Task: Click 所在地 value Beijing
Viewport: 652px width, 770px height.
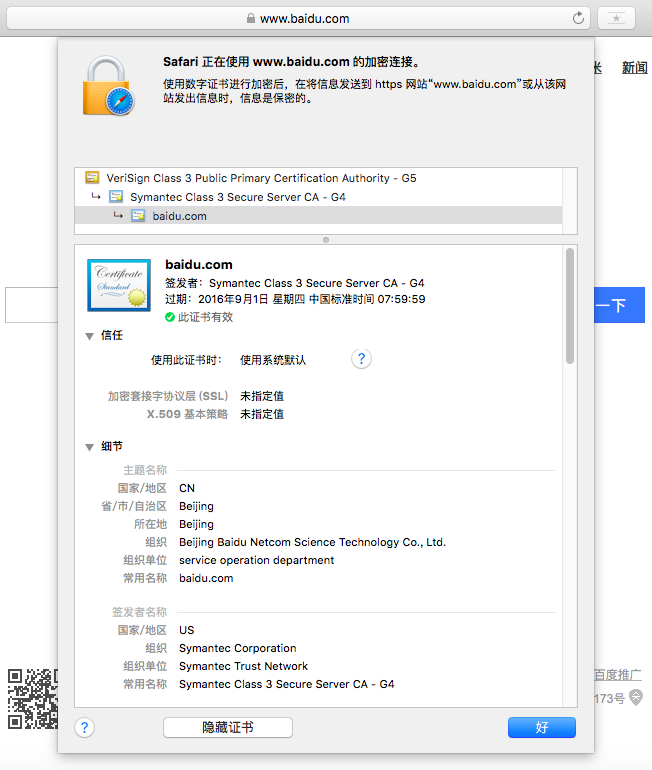Action: (196, 524)
